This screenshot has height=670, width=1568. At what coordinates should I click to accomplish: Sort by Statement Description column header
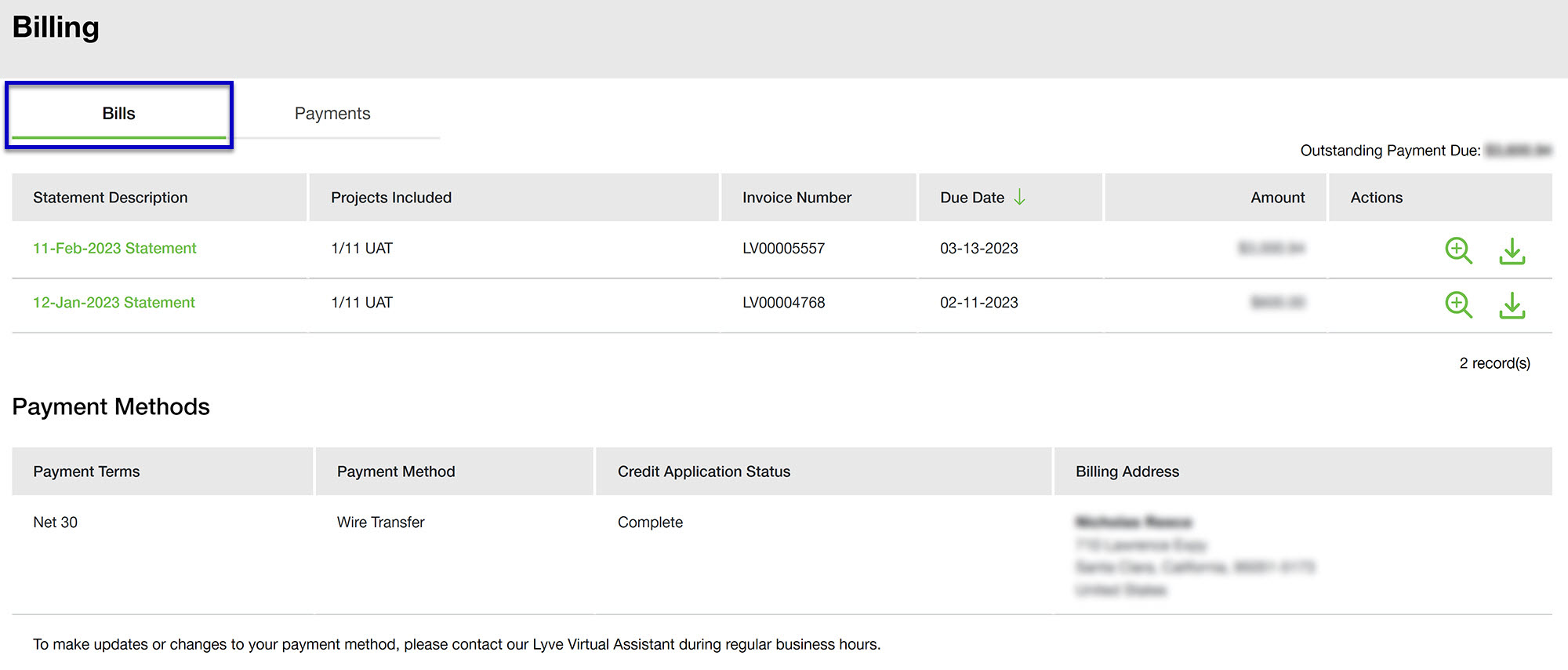tap(111, 198)
